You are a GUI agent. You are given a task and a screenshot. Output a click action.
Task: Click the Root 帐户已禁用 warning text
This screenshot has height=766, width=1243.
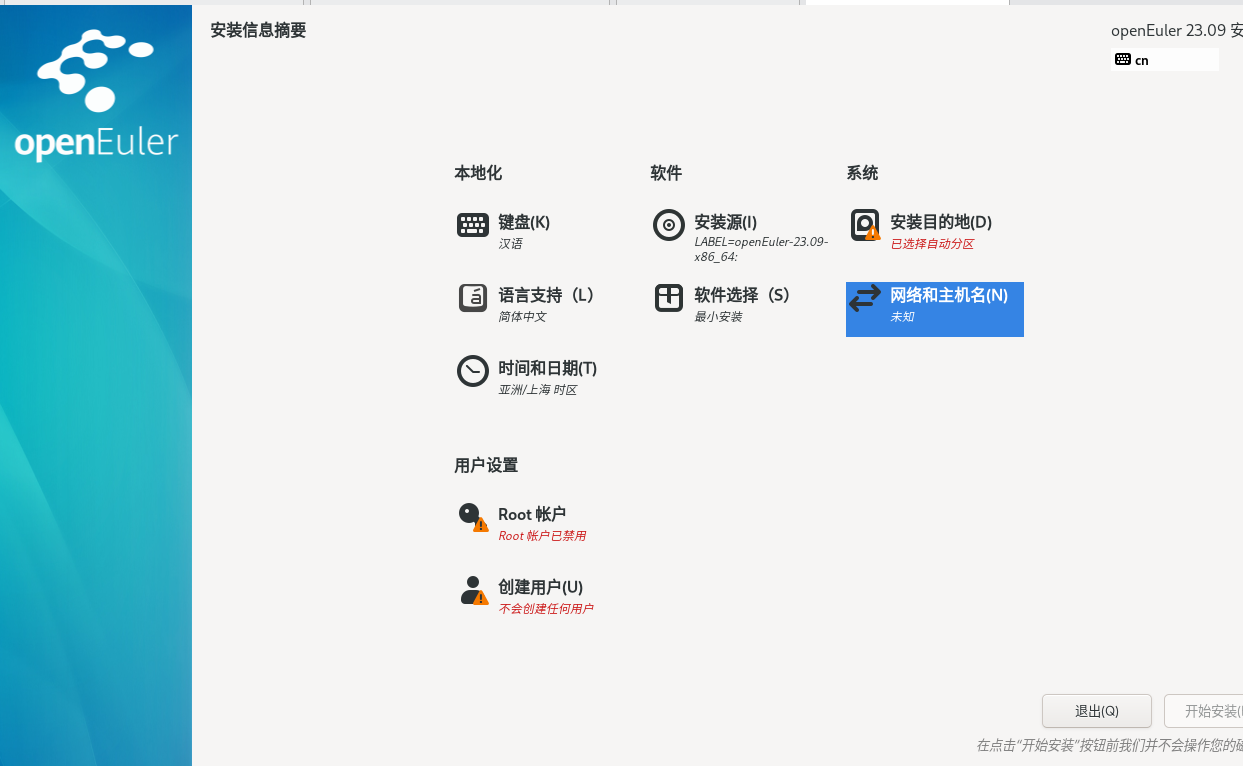pos(542,536)
